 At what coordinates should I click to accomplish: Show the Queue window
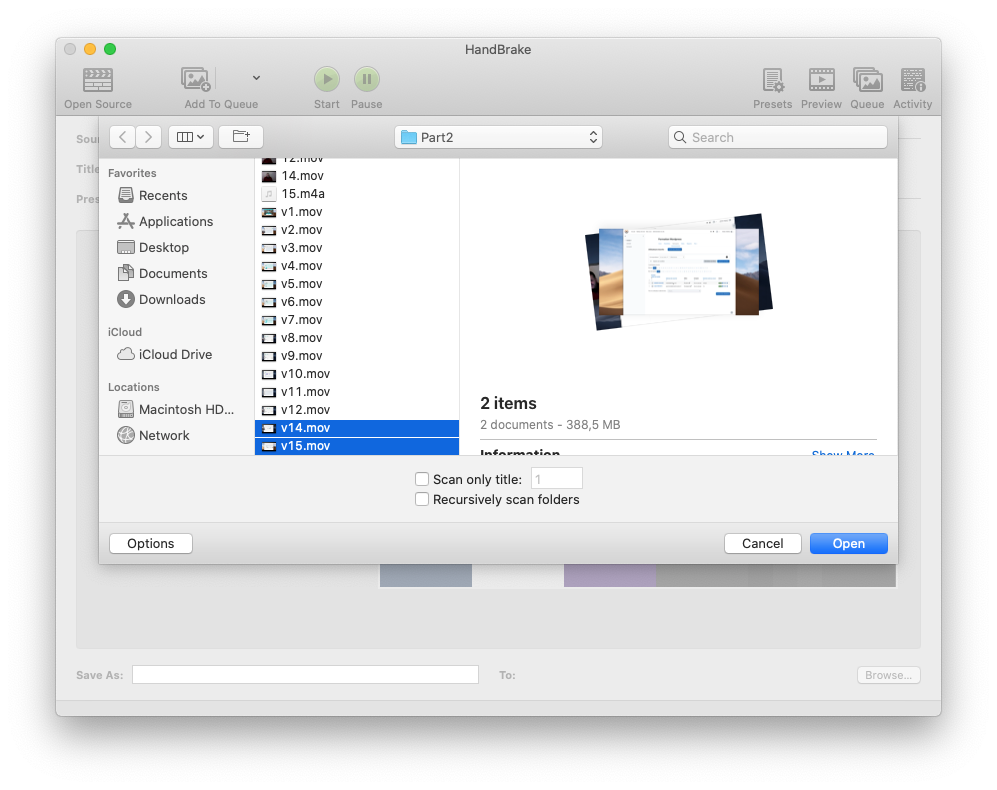(x=867, y=80)
